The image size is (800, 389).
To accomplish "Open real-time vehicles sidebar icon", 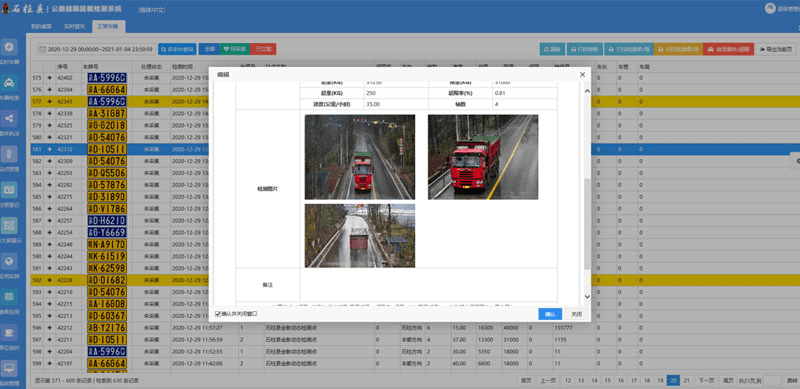I will (9, 47).
